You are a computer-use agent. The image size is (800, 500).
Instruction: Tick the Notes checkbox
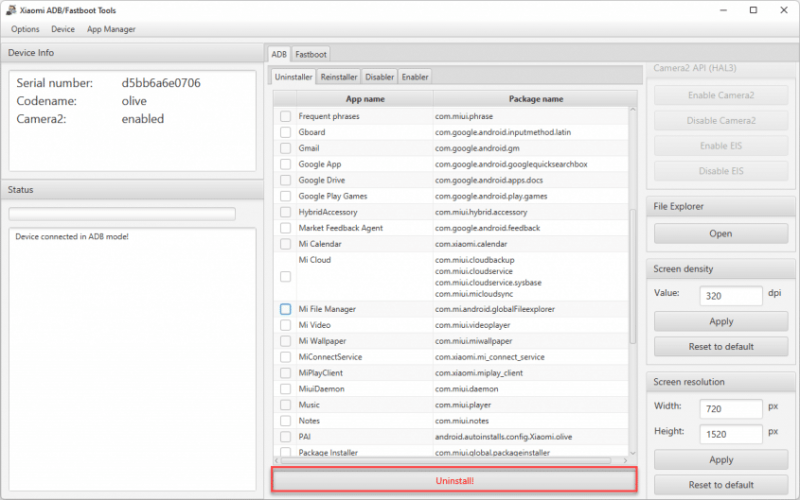pyautogui.click(x=285, y=421)
